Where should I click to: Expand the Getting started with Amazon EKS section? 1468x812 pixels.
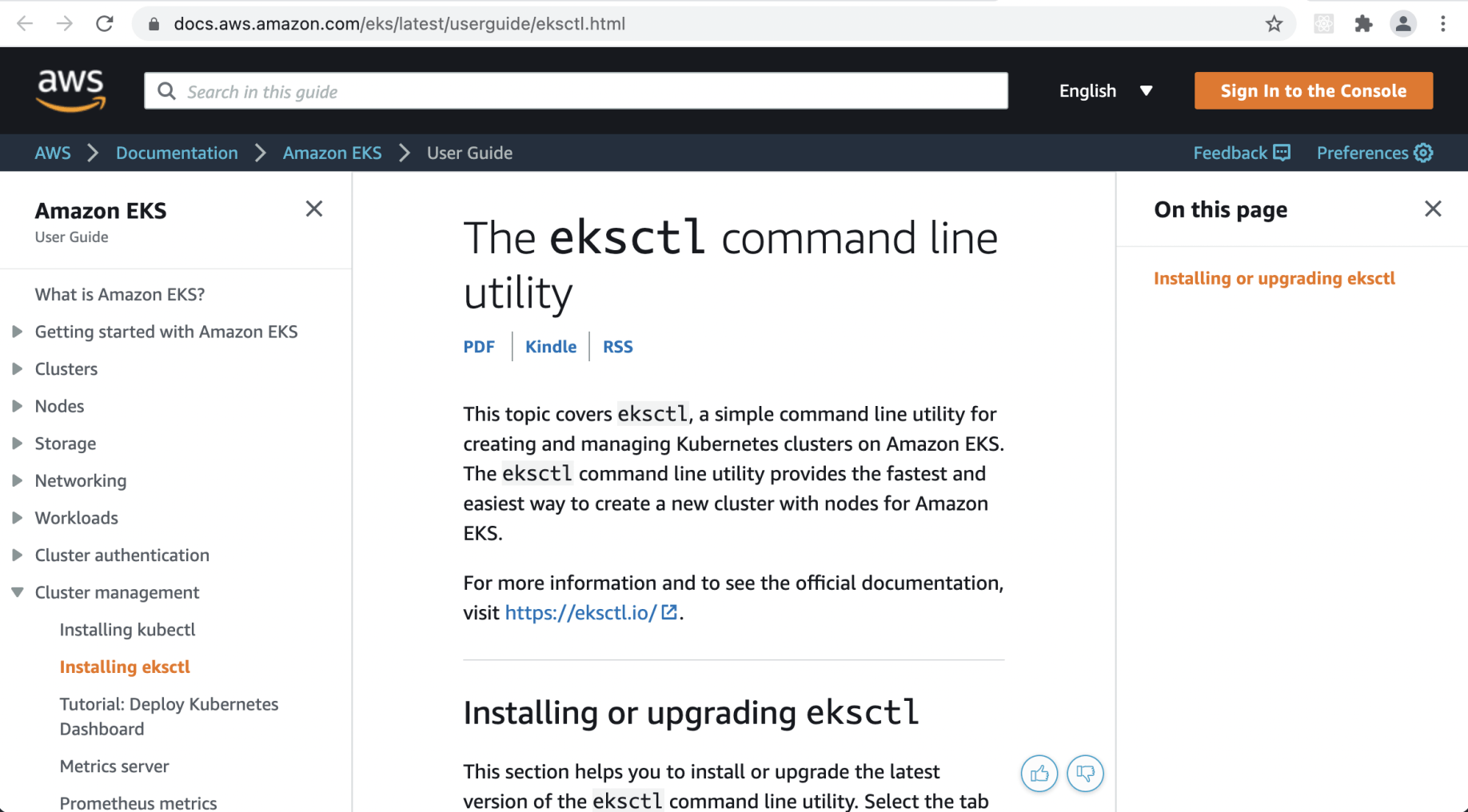[17, 332]
